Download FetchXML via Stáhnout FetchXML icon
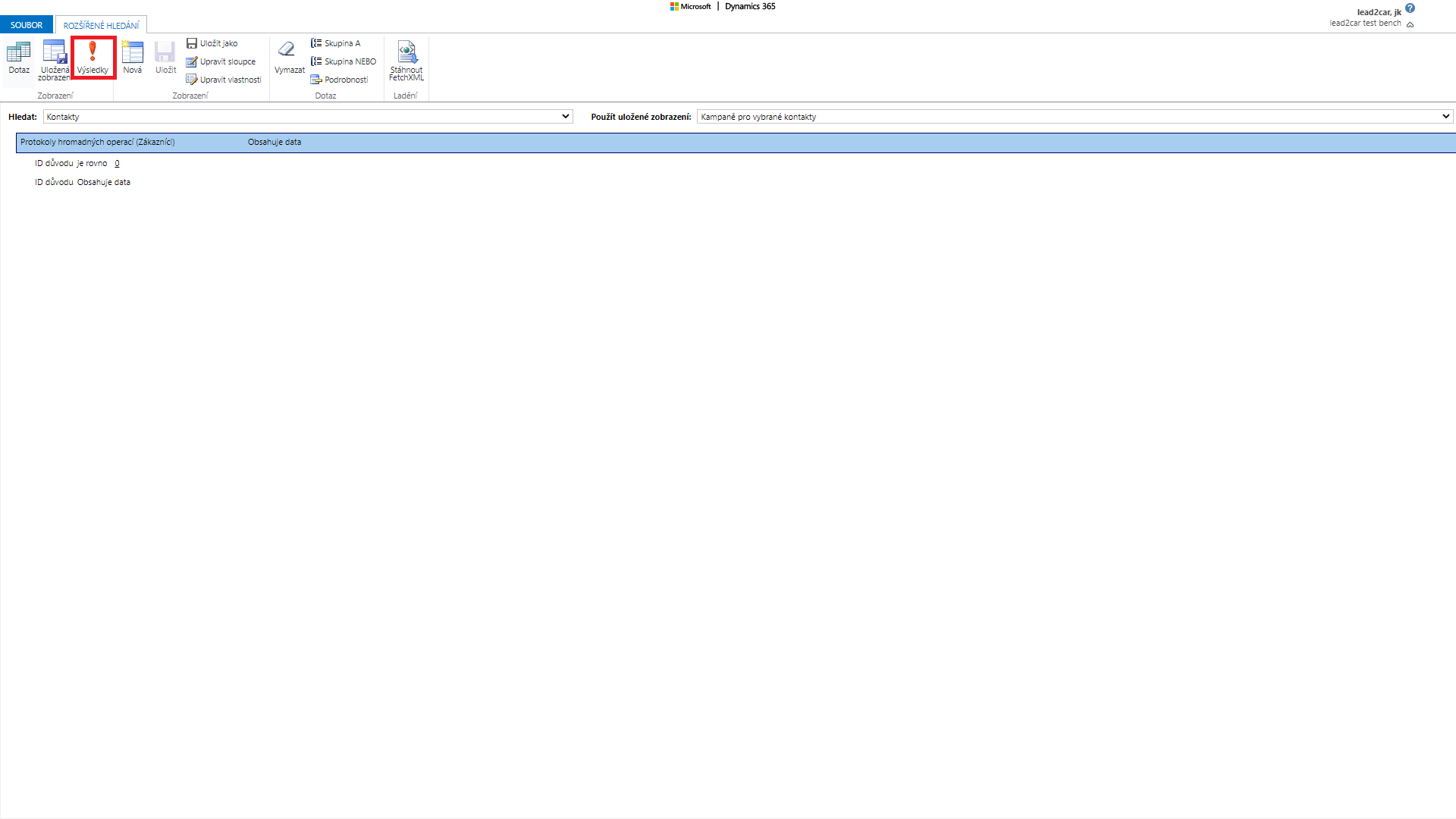This screenshot has height=819, width=1456. point(406,52)
